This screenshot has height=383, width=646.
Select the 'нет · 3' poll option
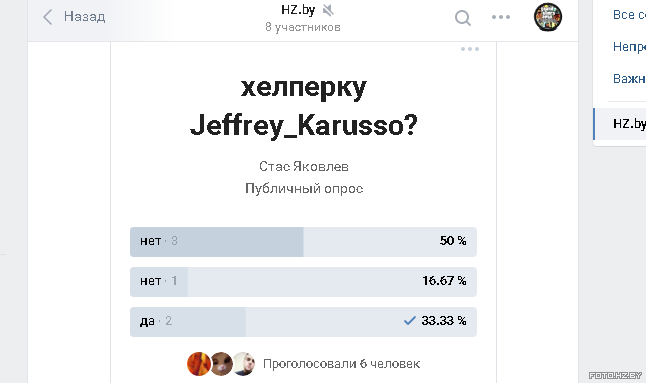coord(303,242)
